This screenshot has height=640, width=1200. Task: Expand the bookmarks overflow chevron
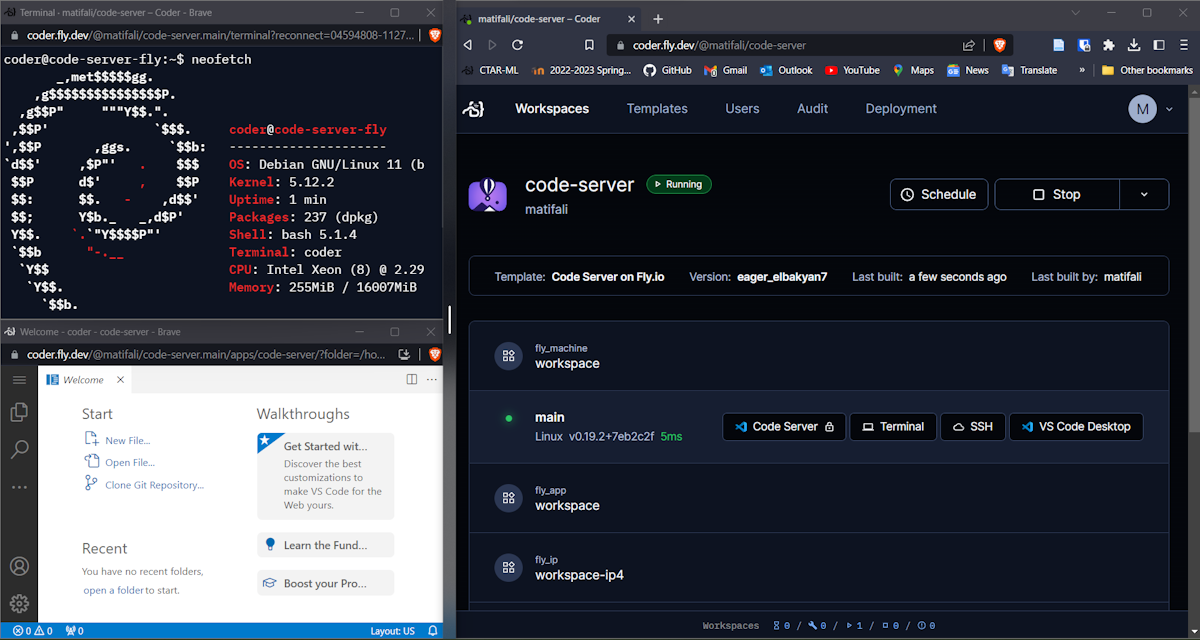coord(1083,70)
